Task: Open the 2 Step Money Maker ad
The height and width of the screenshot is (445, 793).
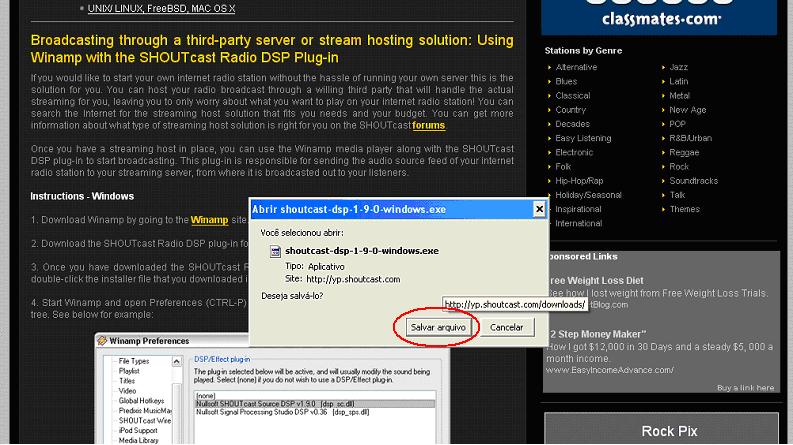Action: point(598,334)
